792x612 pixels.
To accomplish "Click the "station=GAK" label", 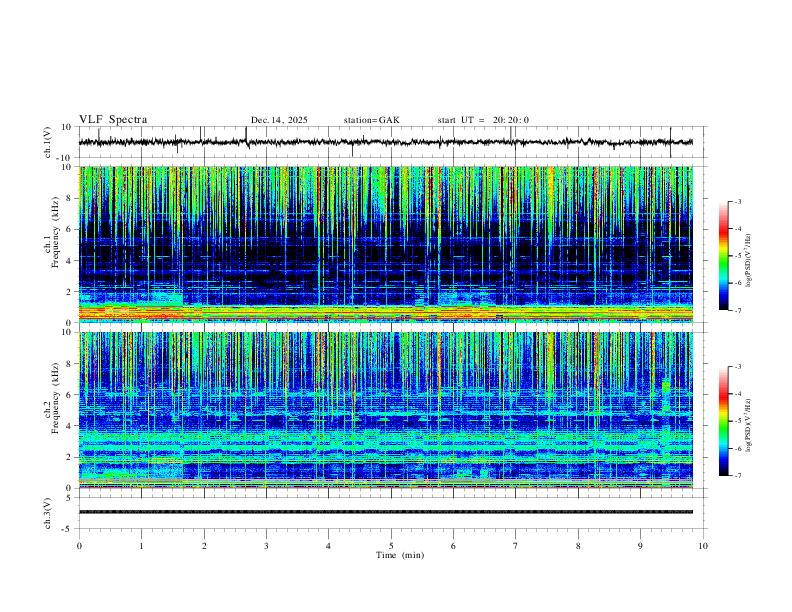I will point(371,120).
